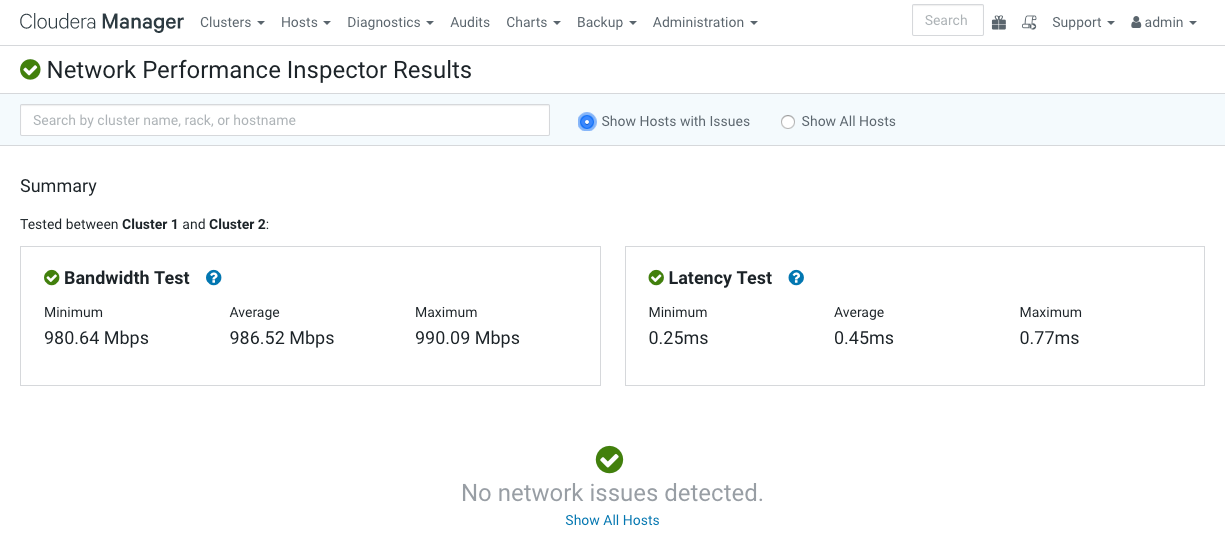1225x536 pixels.
Task: Click green checkmark beside Latency Test
Action: coord(656,278)
